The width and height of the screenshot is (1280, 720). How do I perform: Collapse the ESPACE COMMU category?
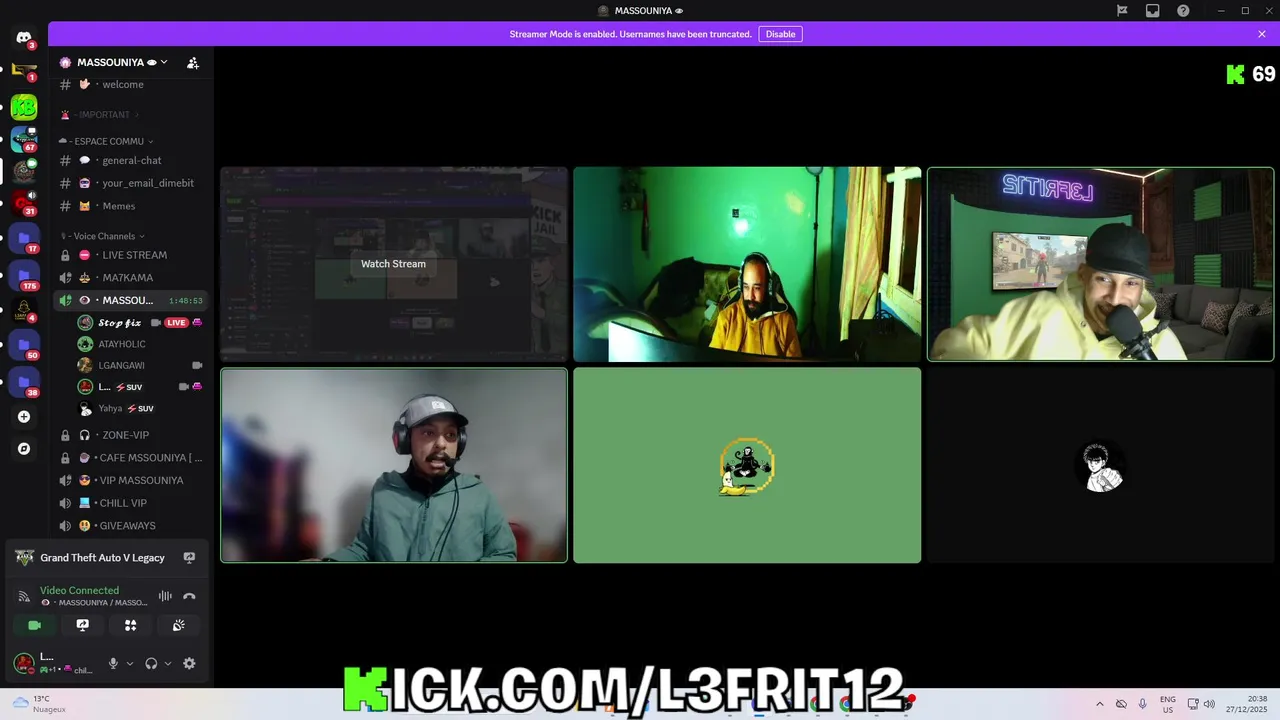tap(107, 141)
